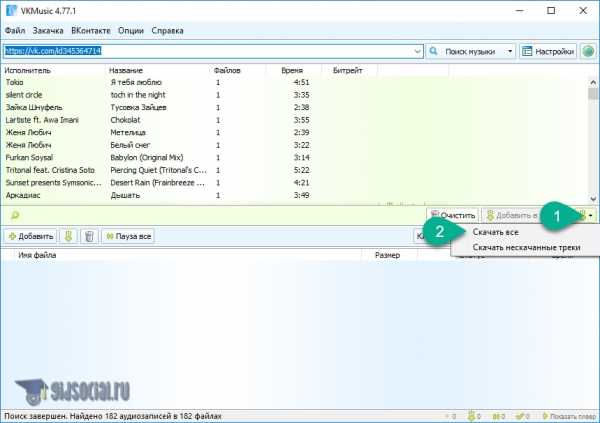Click the Настройки list icon
The width and height of the screenshot is (600, 423).
pyautogui.click(x=527, y=51)
